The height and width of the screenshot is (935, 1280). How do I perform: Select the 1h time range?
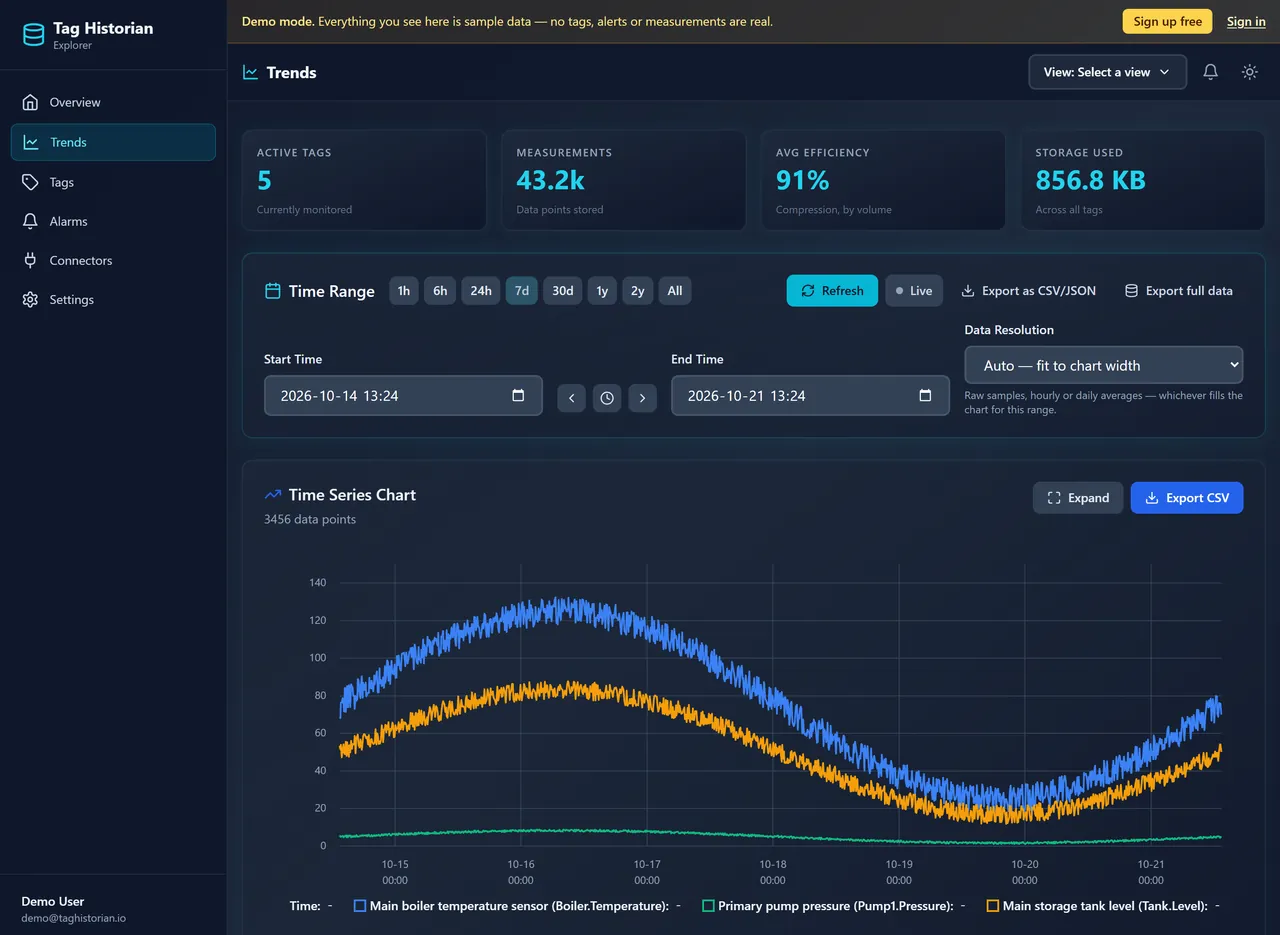(x=404, y=291)
